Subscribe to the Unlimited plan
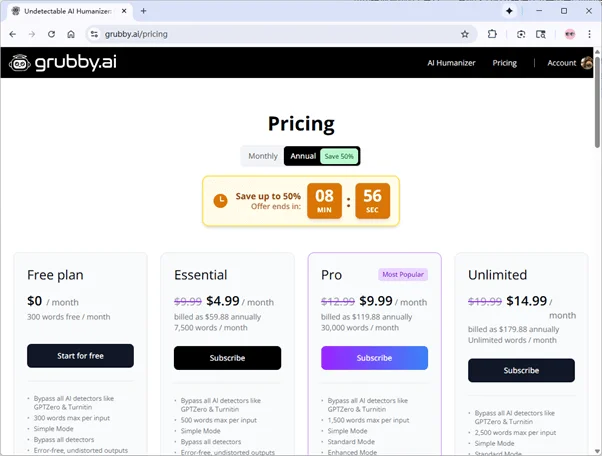This screenshot has height=456, width=602. point(521,370)
